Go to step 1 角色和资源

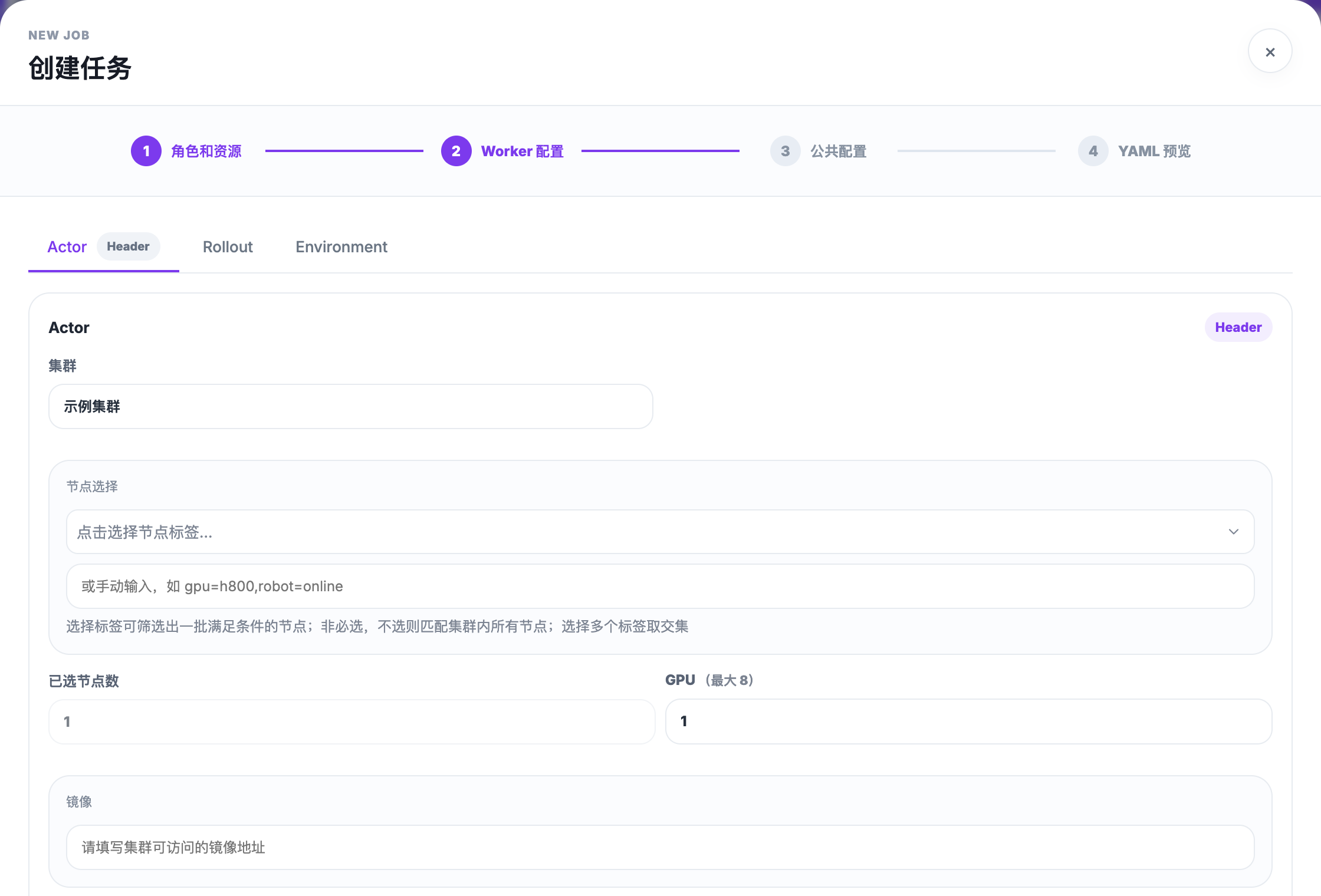point(146,151)
